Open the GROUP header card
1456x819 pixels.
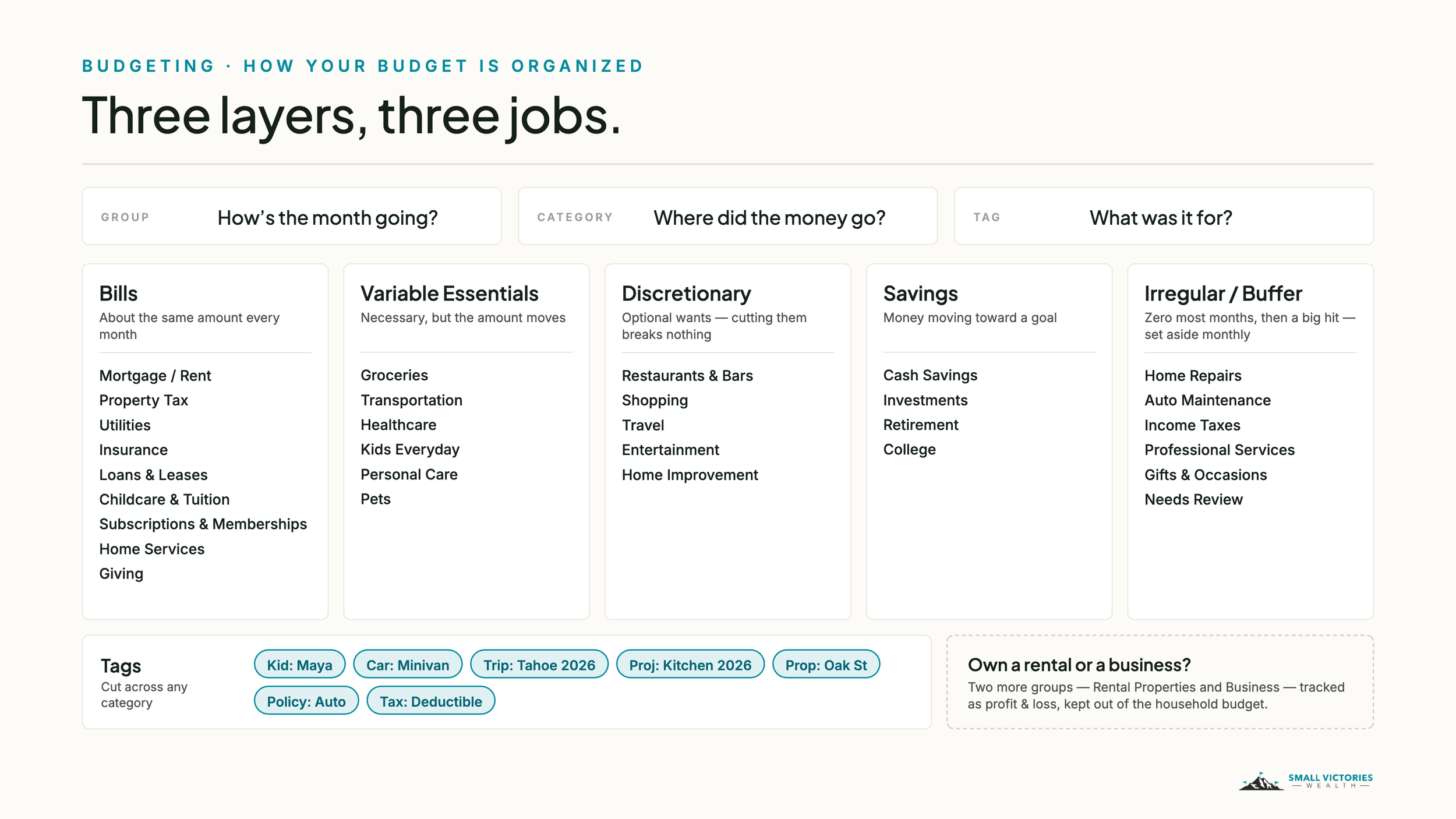[x=292, y=216]
